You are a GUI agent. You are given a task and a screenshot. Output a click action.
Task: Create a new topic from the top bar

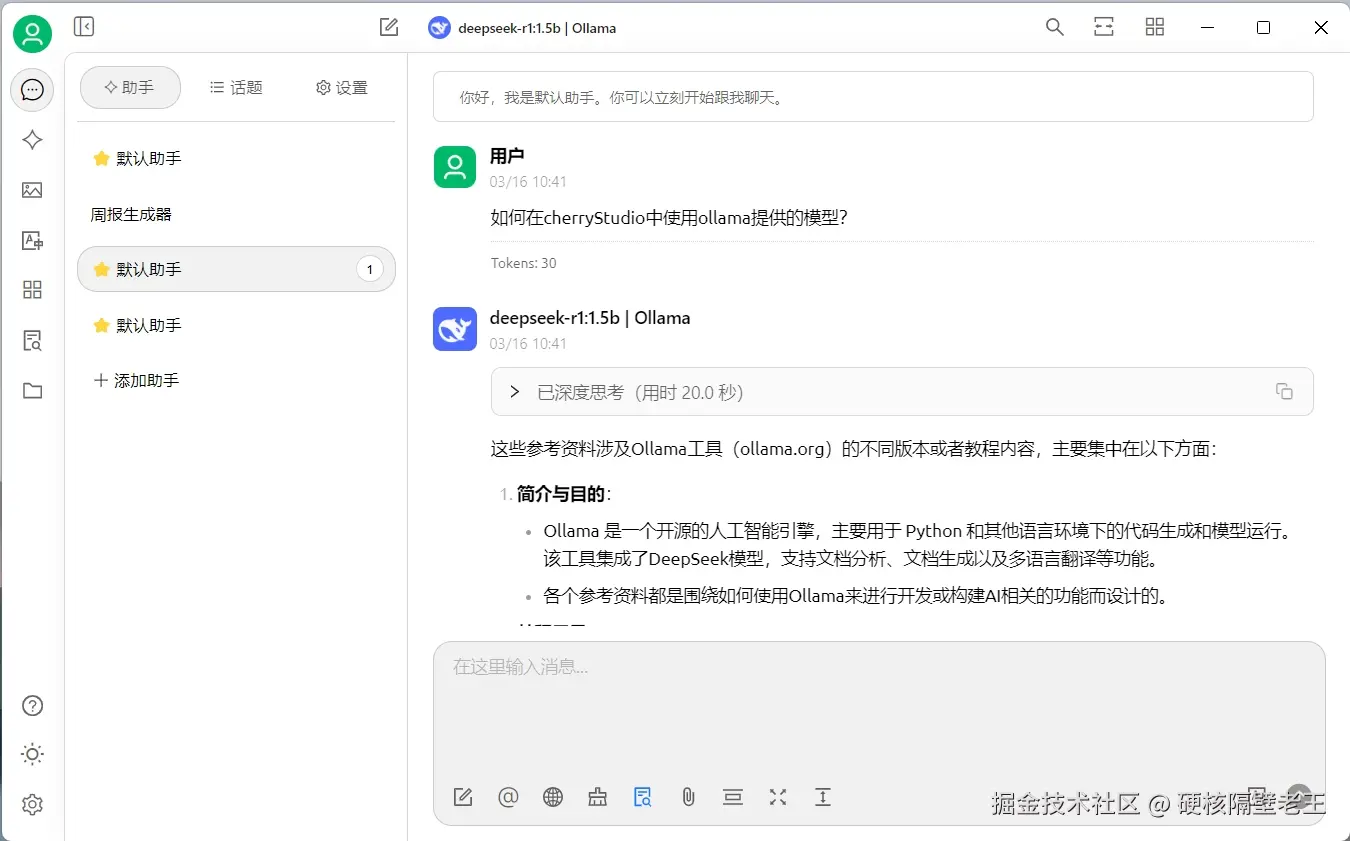coord(389,27)
